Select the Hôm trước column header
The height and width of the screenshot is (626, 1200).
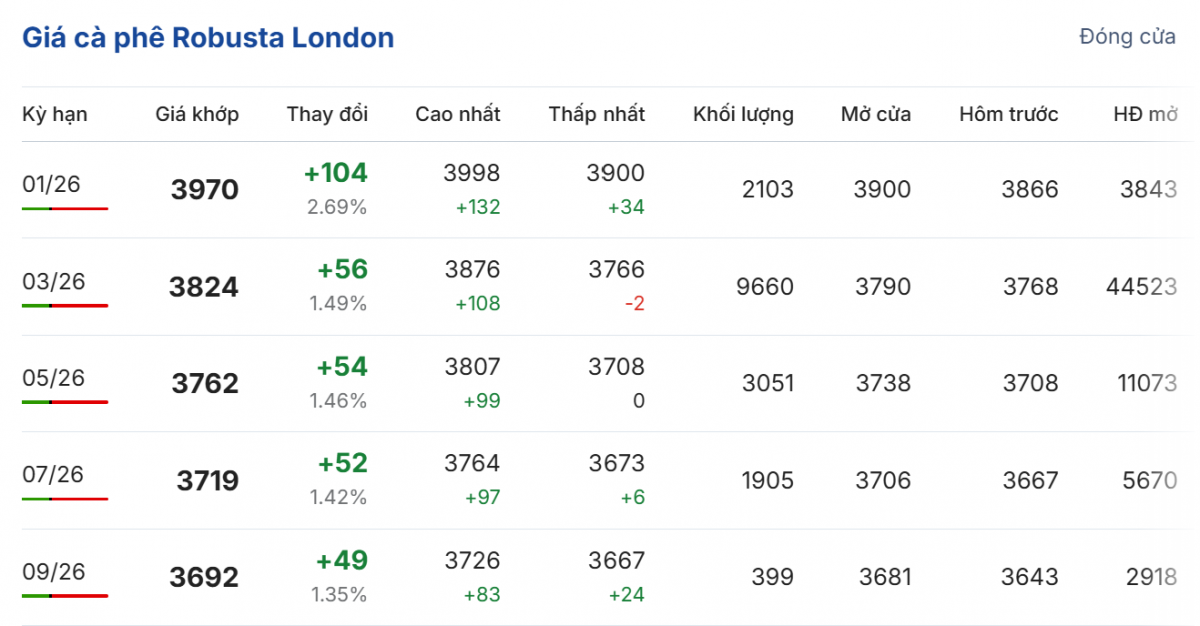[1008, 114]
